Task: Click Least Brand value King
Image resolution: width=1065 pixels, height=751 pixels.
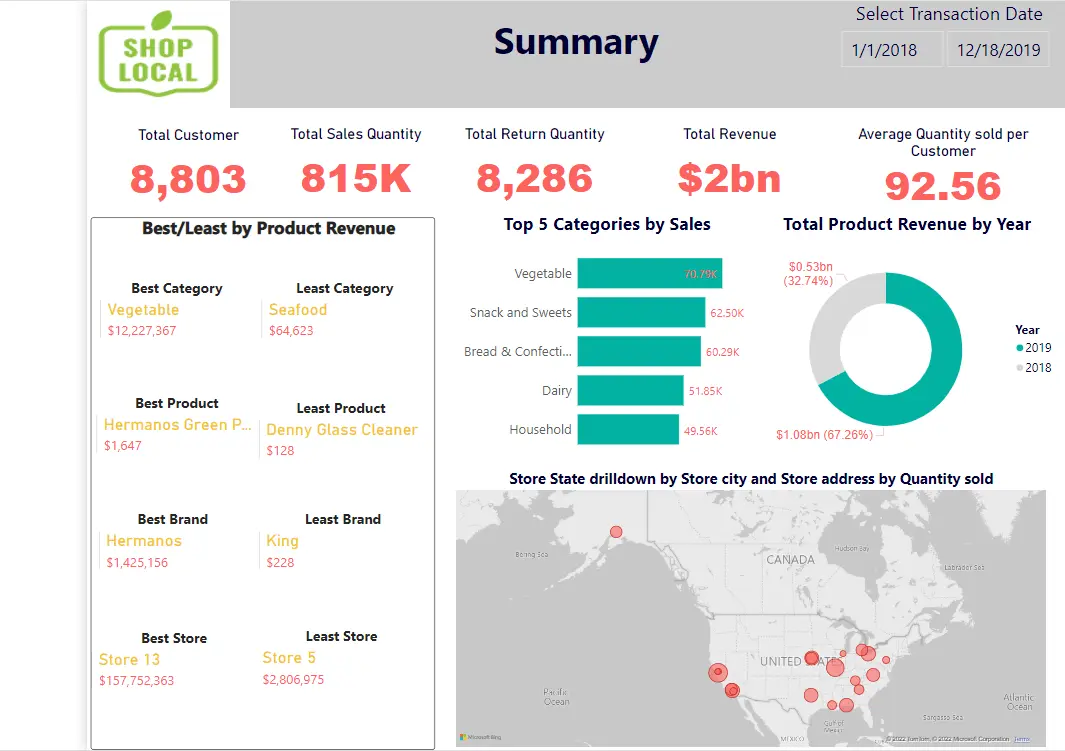Action: pyautogui.click(x=283, y=541)
